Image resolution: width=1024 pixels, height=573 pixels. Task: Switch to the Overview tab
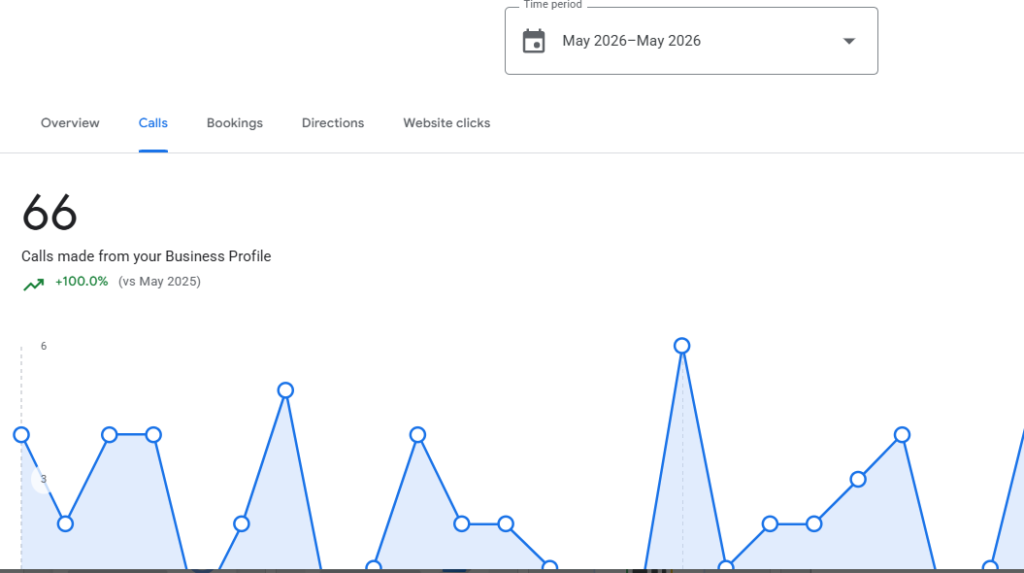click(x=70, y=123)
